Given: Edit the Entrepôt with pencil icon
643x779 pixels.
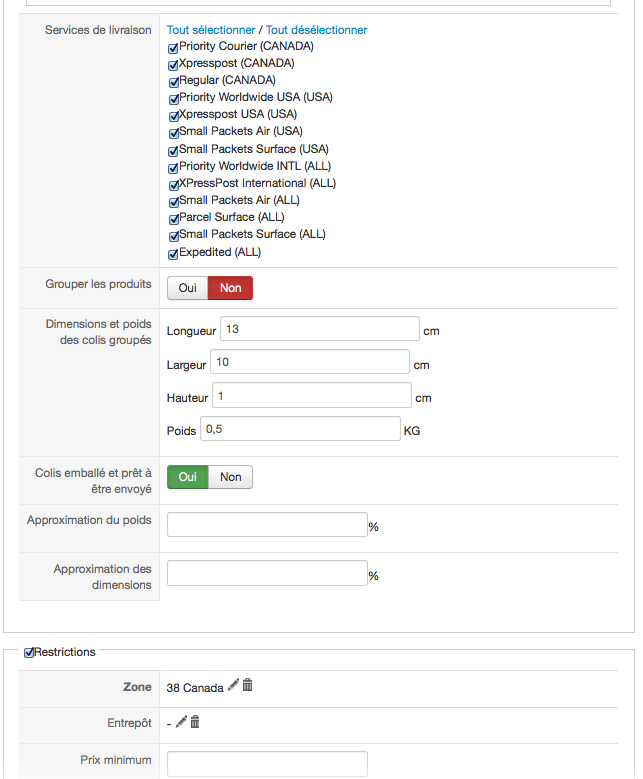Looking at the screenshot, I should (x=181, y=721).
